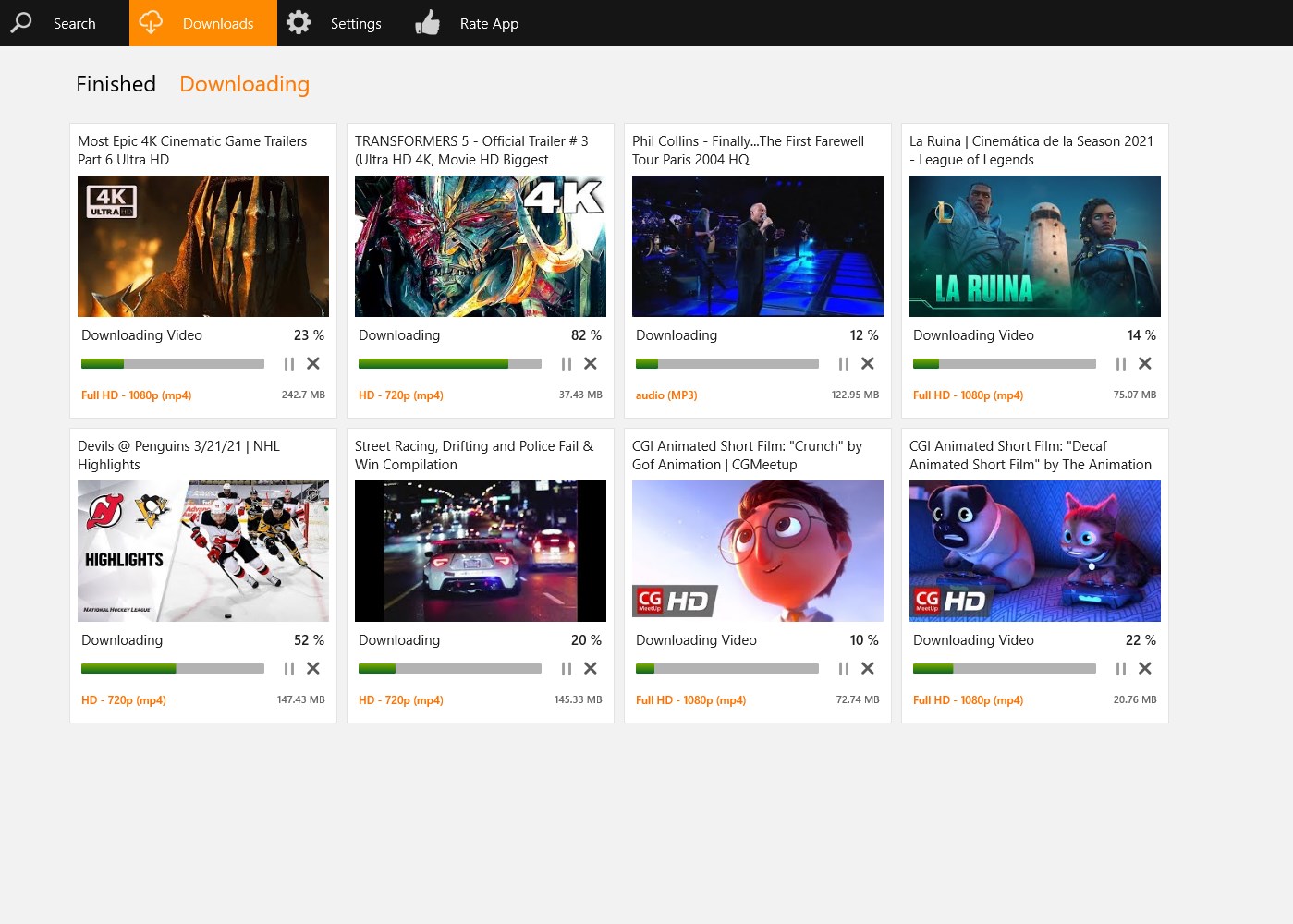Click the Settings gear icon
1293x924 pixels.
(298, 22)
